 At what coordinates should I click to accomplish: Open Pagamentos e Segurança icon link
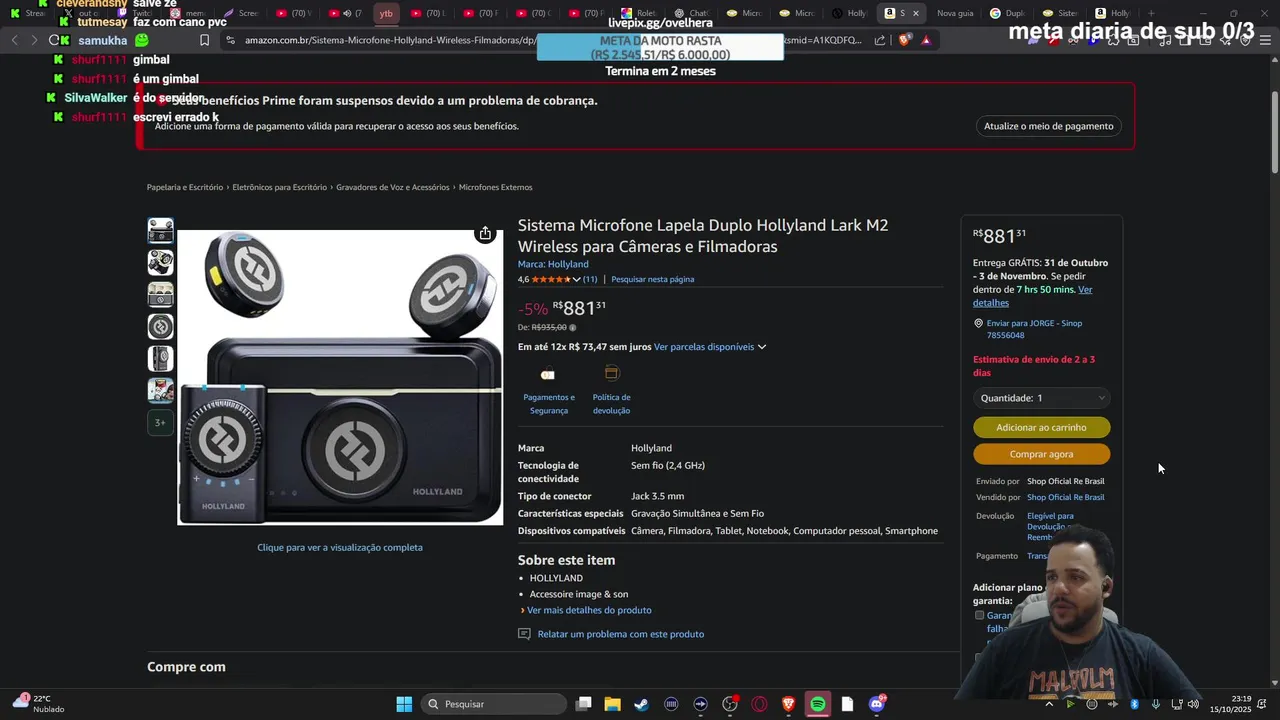(x=548, y=374)
